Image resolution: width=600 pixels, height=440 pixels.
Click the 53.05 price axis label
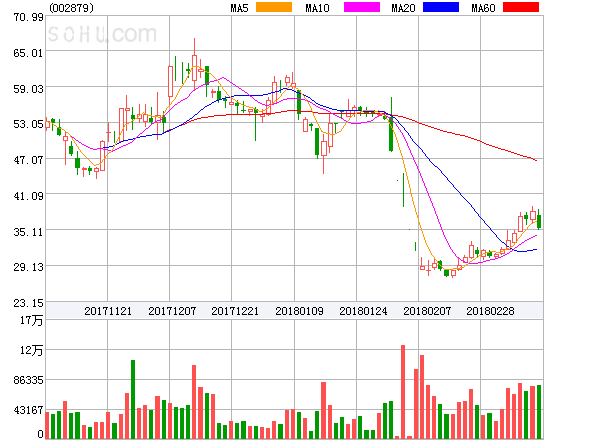click(28, 124)
